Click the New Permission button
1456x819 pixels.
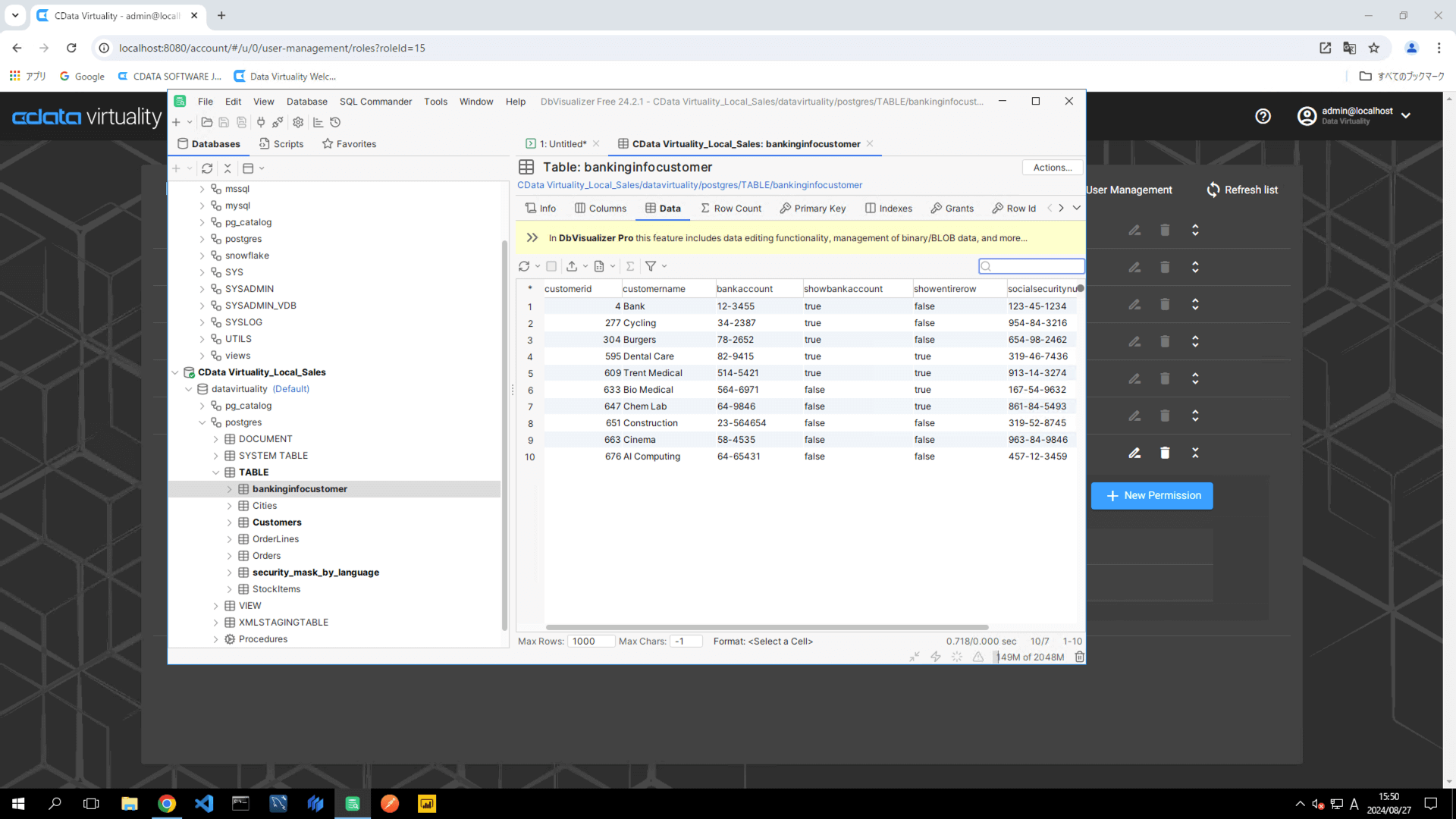coord(1152,496)
